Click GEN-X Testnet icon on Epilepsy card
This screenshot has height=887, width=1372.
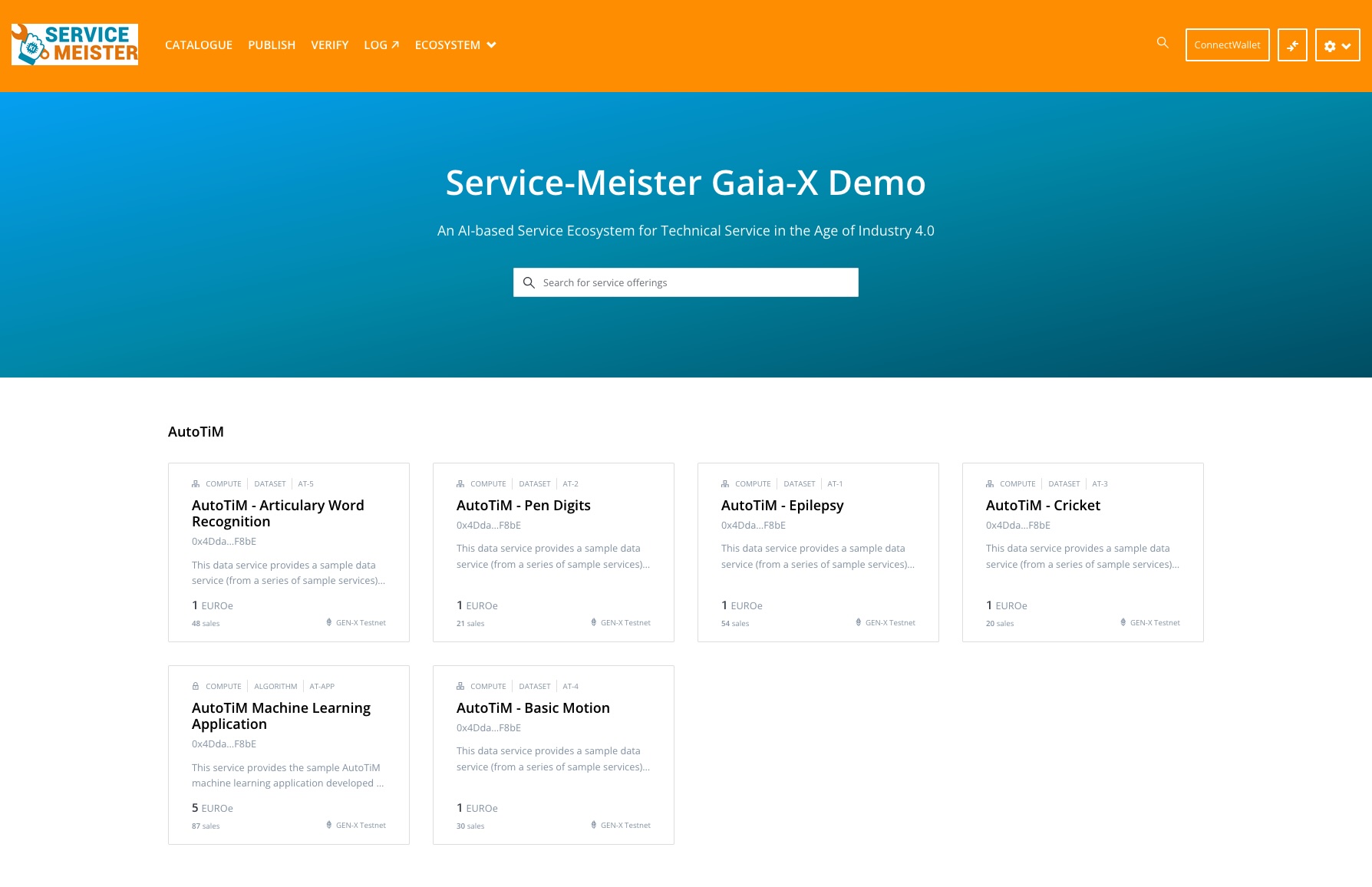[x=859, y=622]
